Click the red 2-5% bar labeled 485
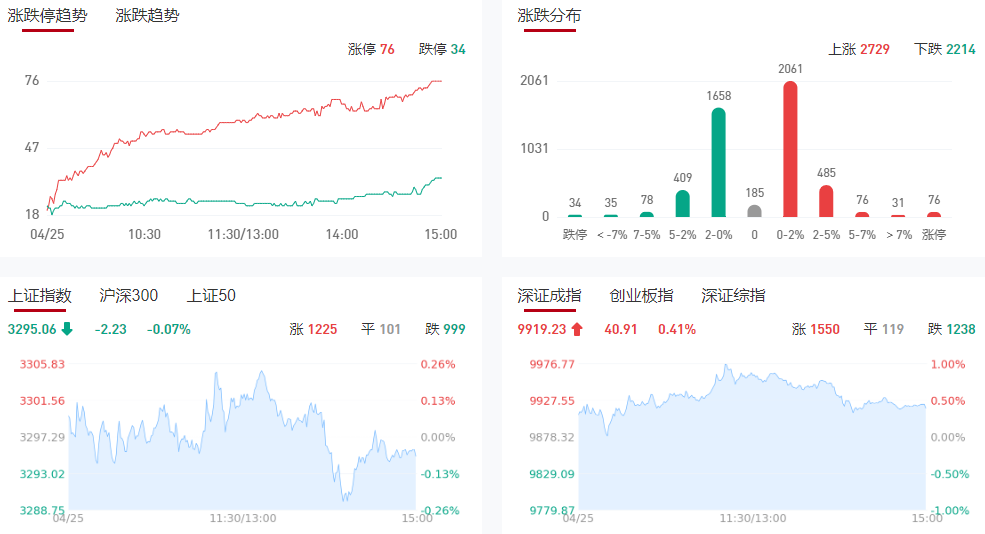Image resolution: width=985 pixels, height=534 pixels. pyautogui.click(x=826, y=201)
